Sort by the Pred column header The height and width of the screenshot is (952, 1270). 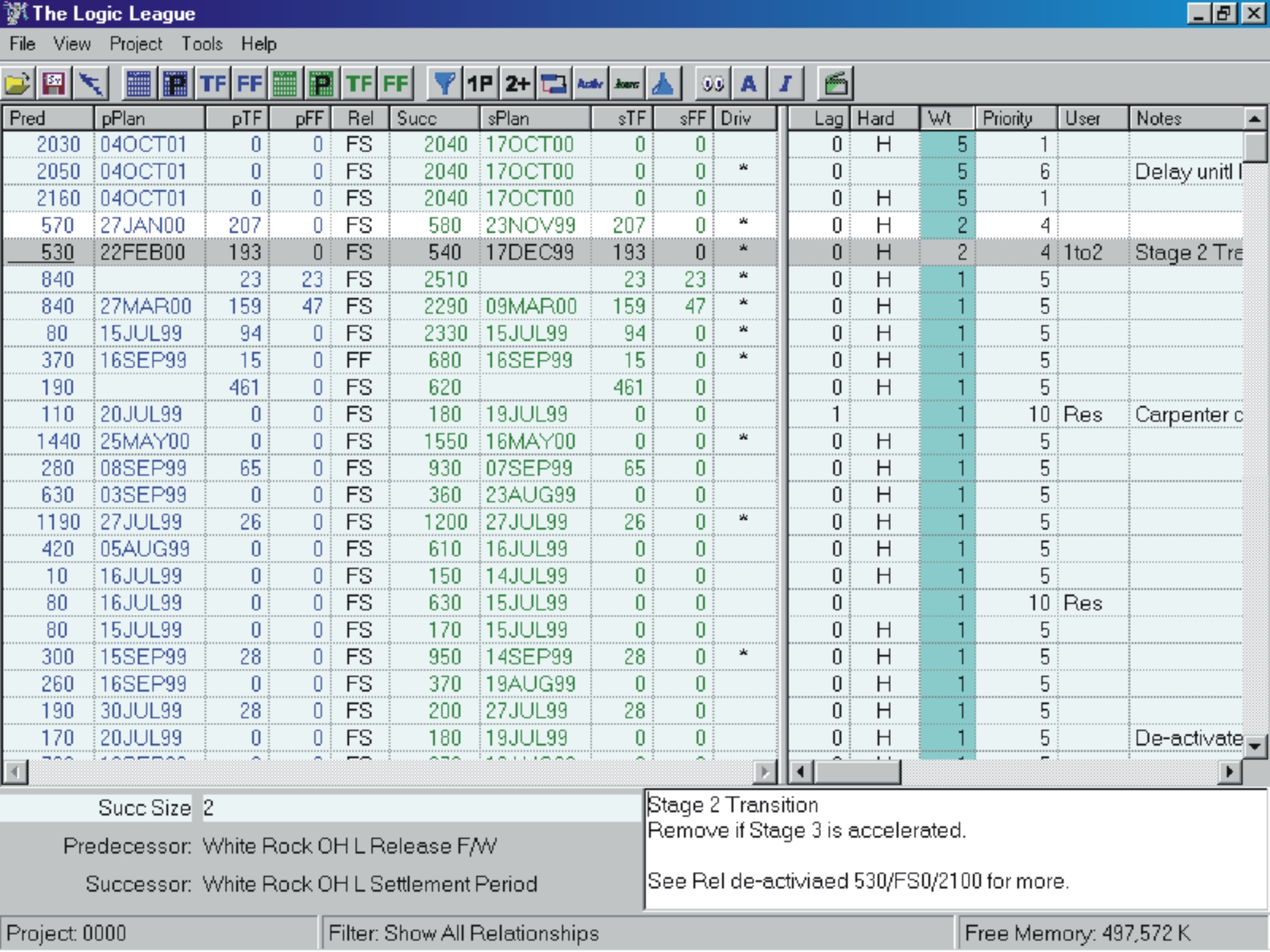point(48,118)
